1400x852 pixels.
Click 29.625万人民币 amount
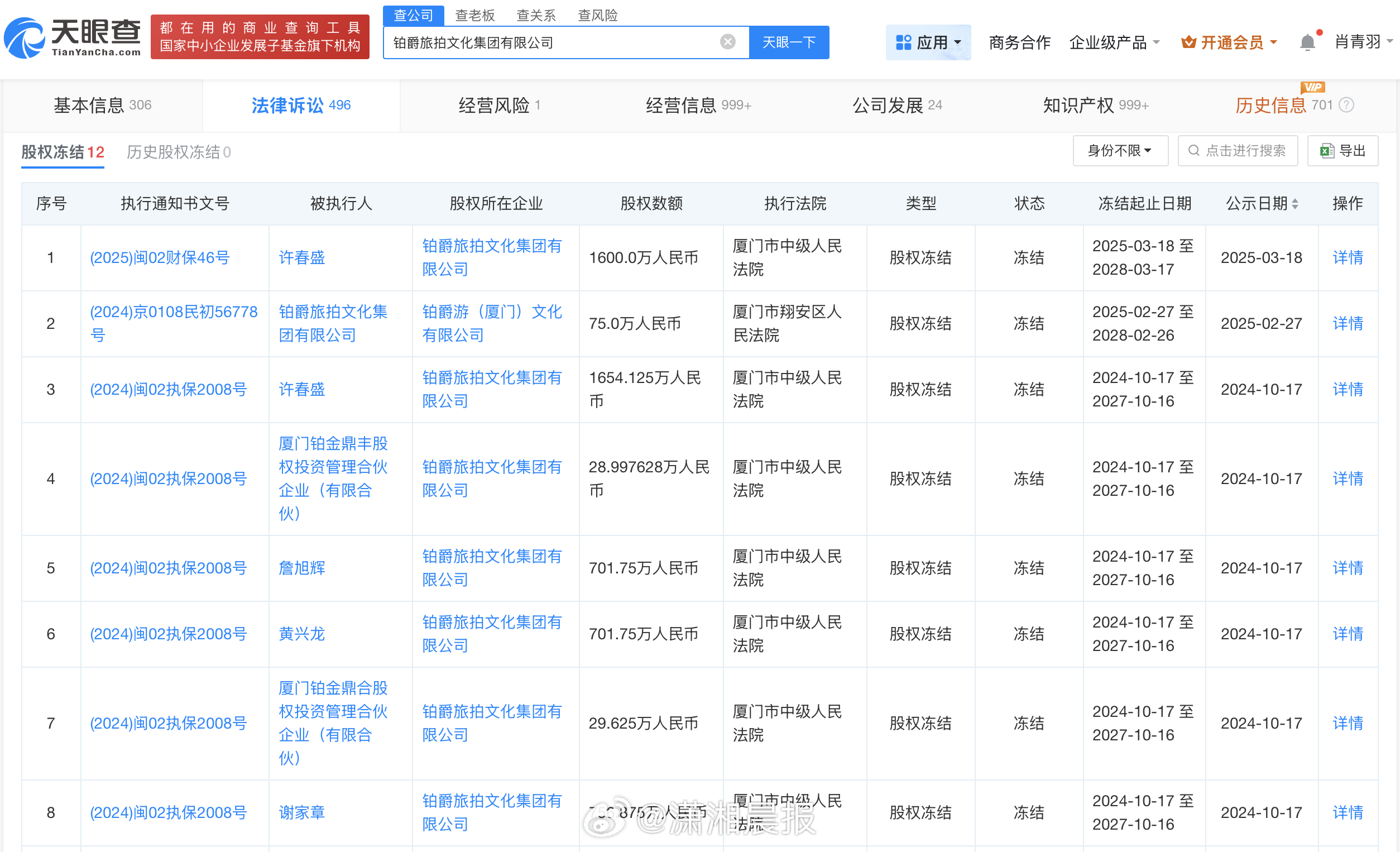(x=643, y=723)
